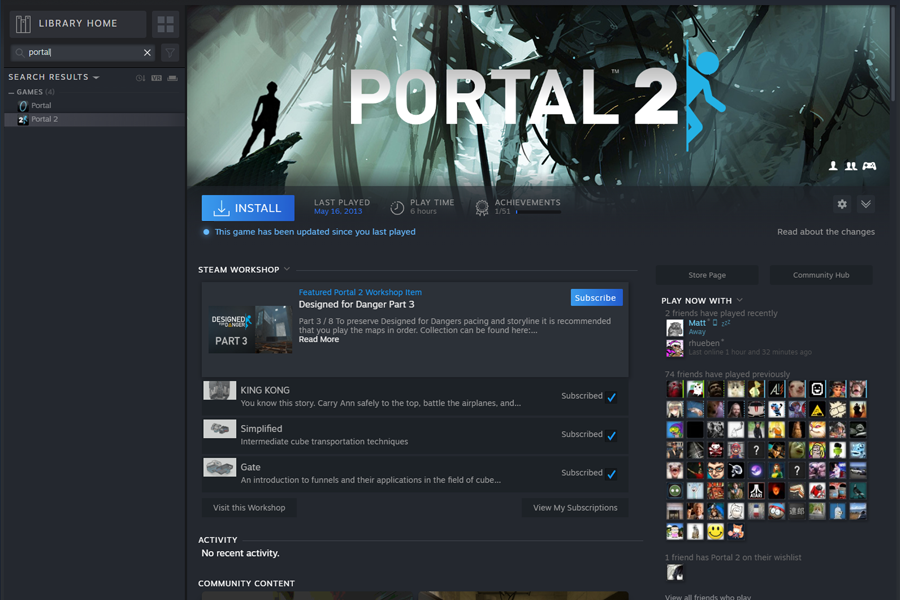
Task: Click the Simplified item title
Action: pos(261,428)
